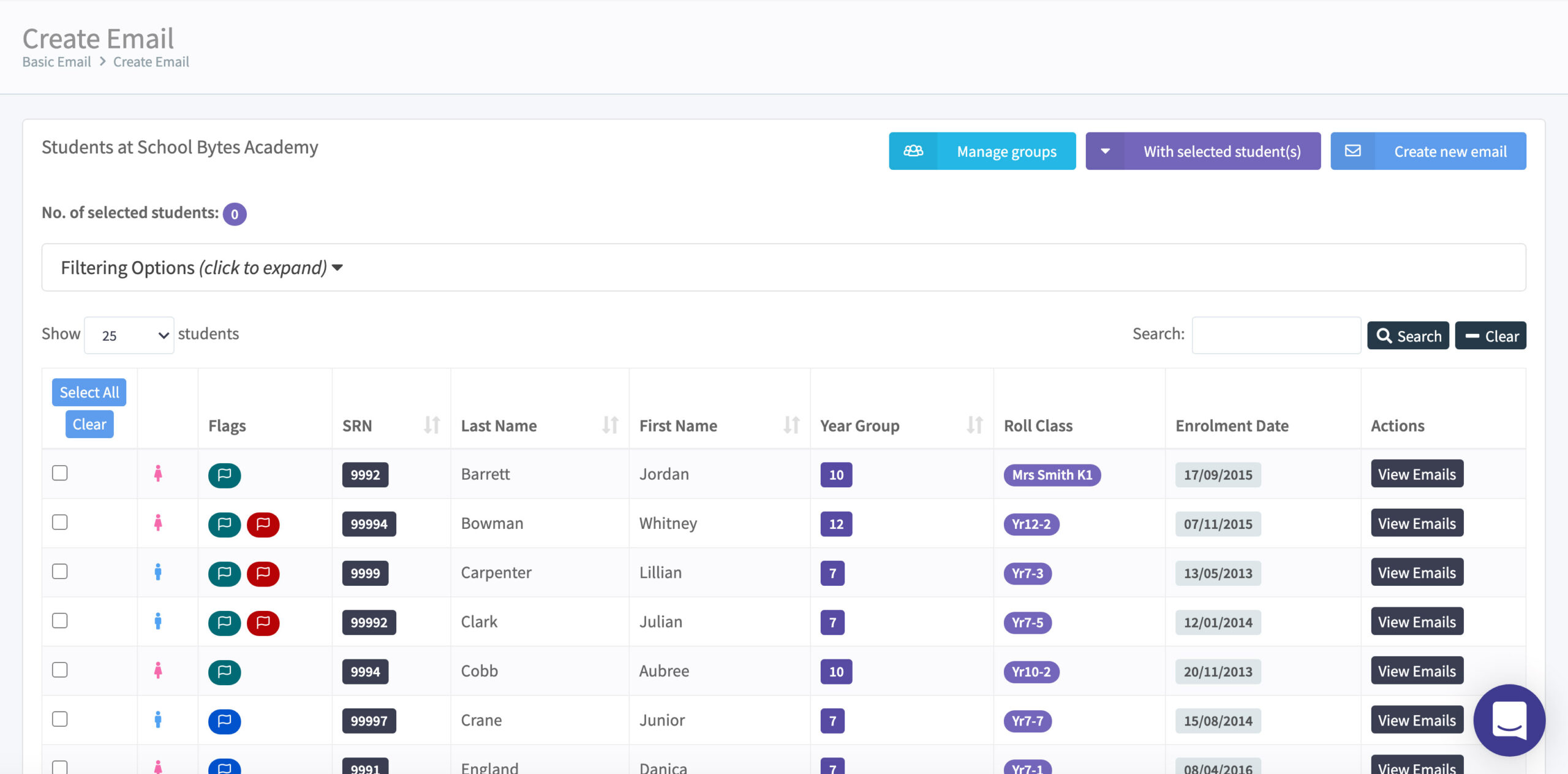Click year group 12 badge
This screenshot has height=774, width=1568.
836,524
